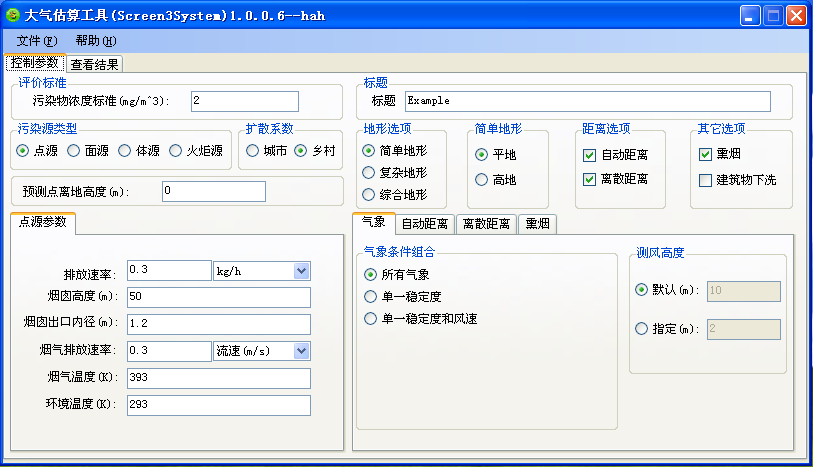Click the 默认 wind height field showing 10
The height and width of the screenshot is (467, 813).
coord(744,291)
